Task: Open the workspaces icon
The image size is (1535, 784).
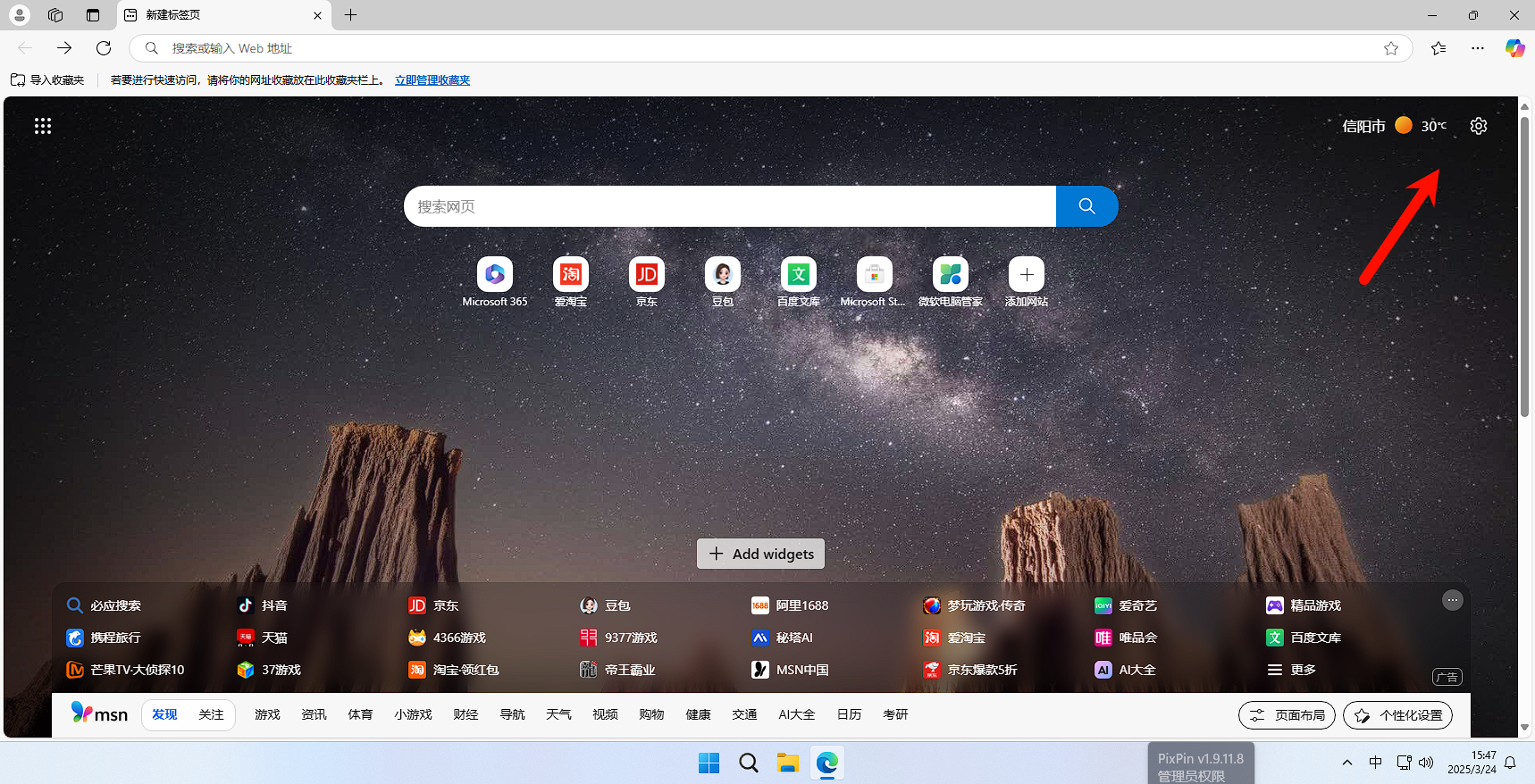Action: point(55,15)
